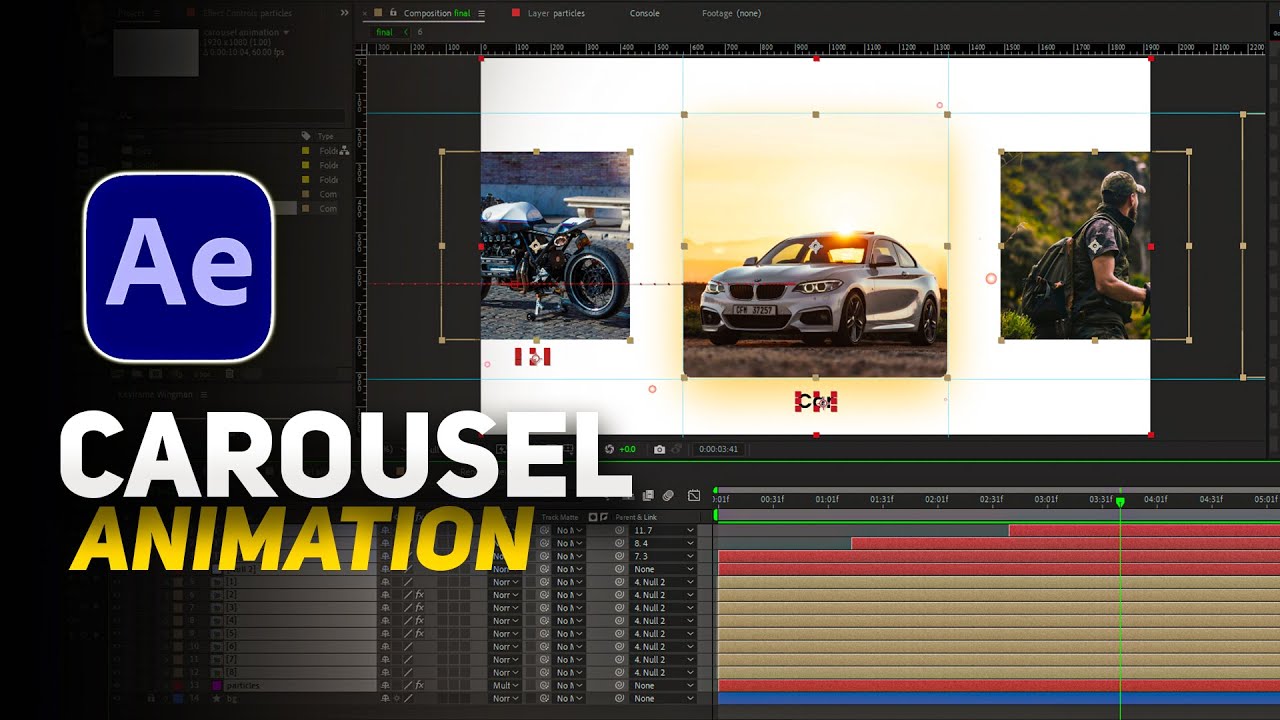This screenshot has width=1280, height=720.
Task: Click the pick whip on the 8.4 parent row
Action: pos(622,543)
